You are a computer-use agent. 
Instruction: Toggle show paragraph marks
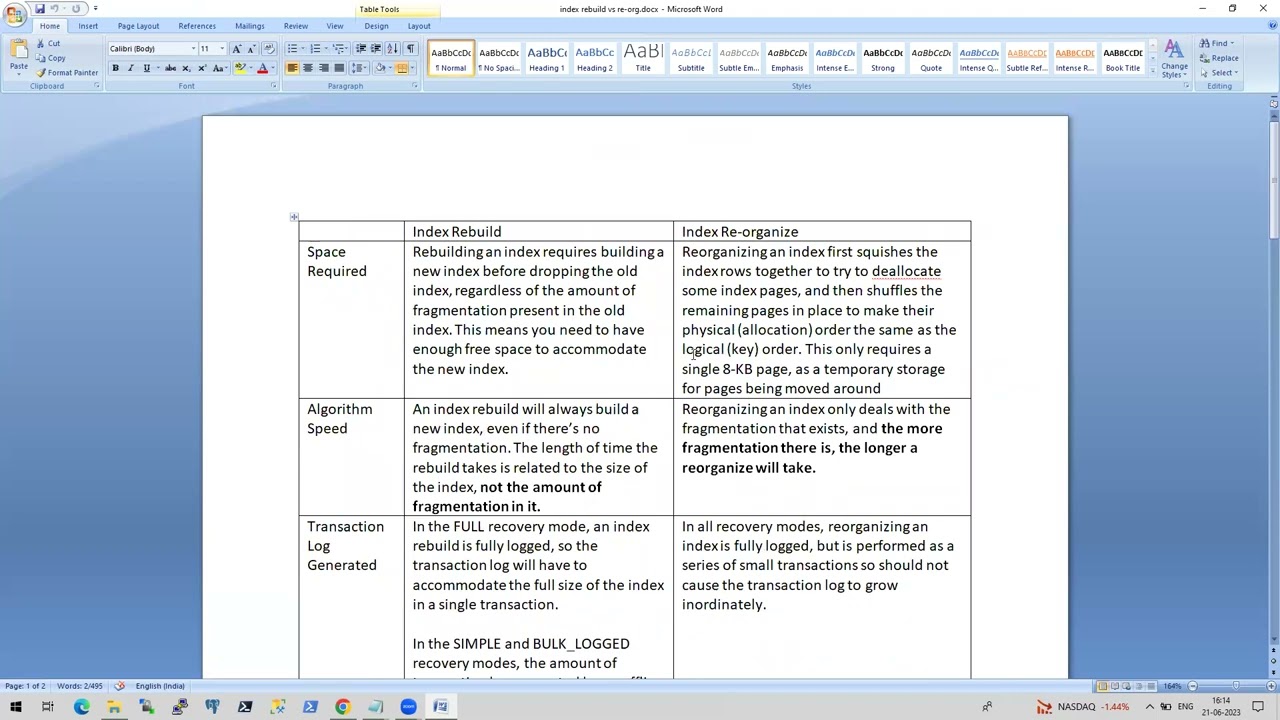click(x=410, y=49)
